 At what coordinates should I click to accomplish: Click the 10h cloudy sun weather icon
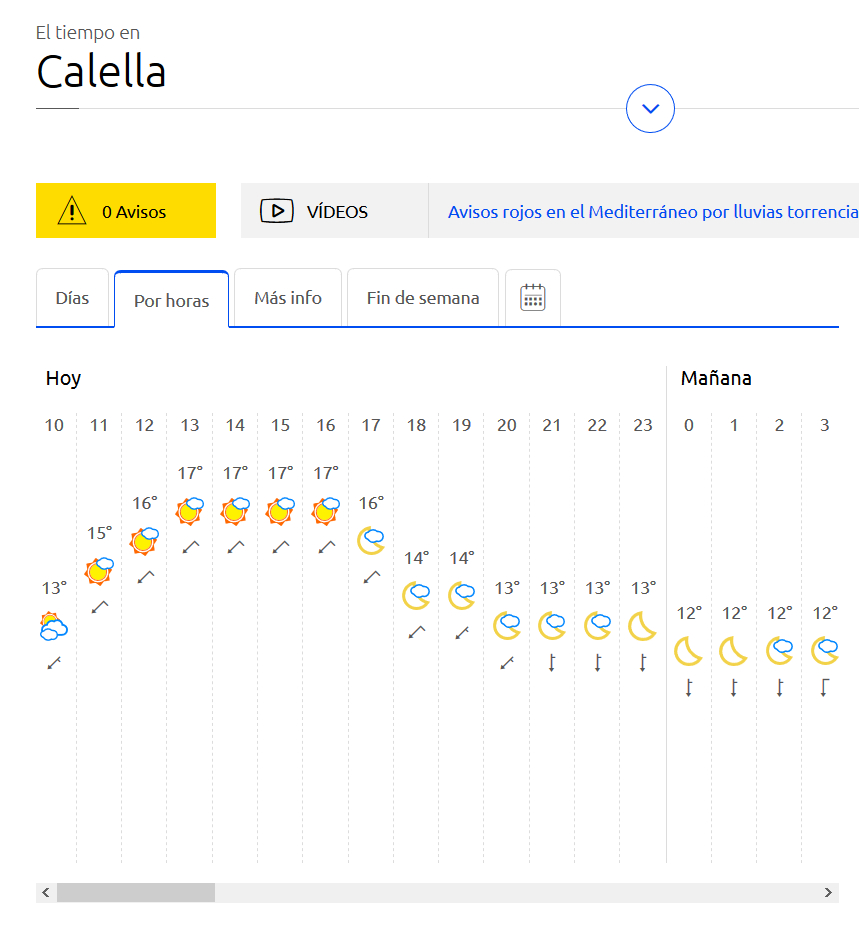click(53, 627)
